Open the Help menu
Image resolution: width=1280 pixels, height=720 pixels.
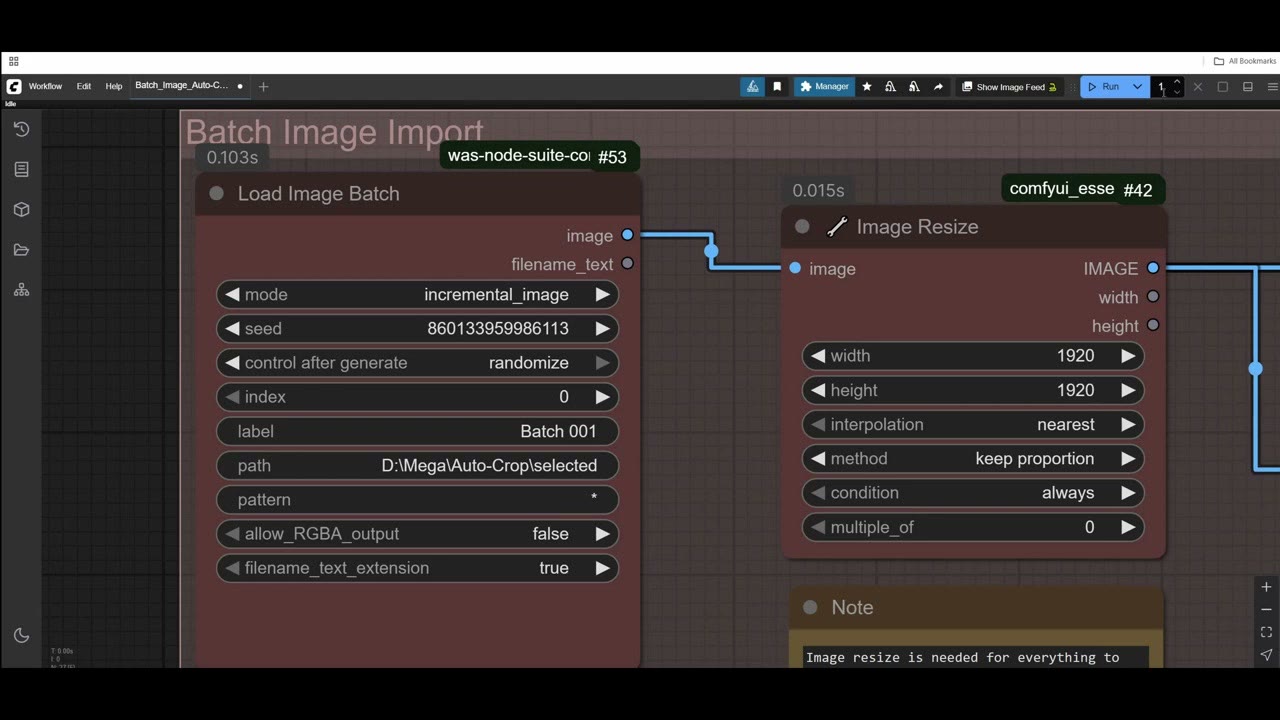coord(114,86)
